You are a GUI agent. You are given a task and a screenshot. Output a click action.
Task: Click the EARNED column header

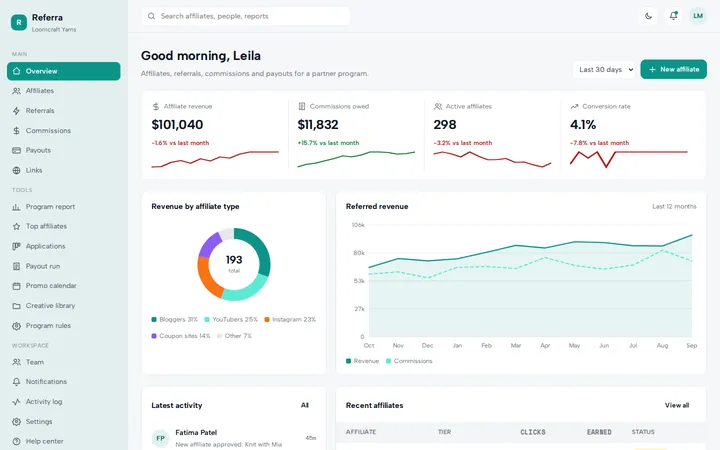(x=599, y=432)
